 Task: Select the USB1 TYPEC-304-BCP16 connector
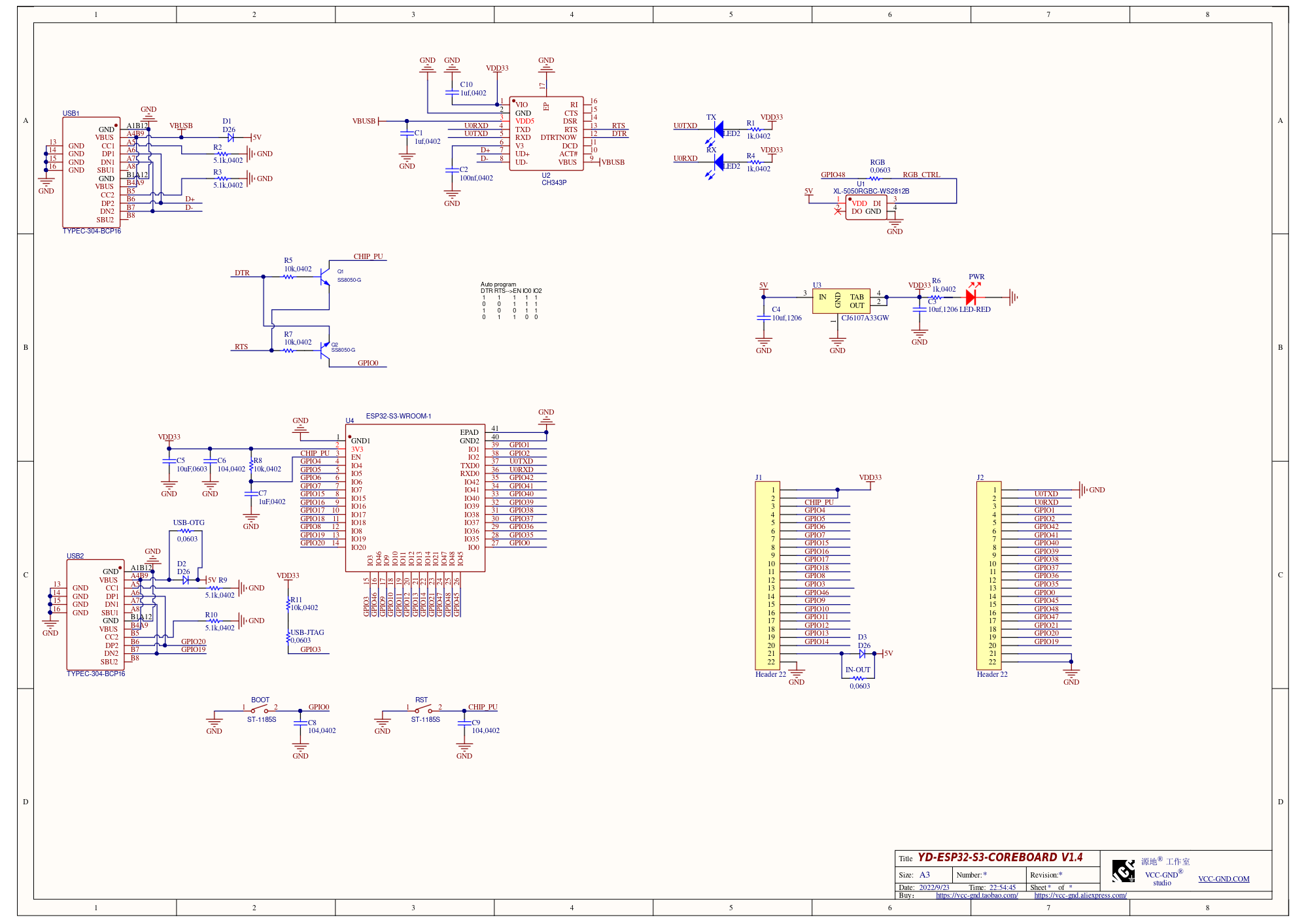point(91,172)
